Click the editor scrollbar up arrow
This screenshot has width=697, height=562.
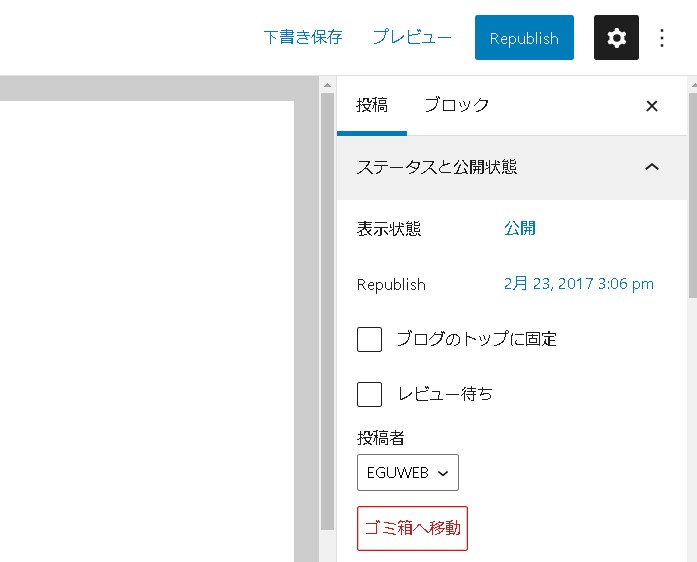click(x=327, y=87)
